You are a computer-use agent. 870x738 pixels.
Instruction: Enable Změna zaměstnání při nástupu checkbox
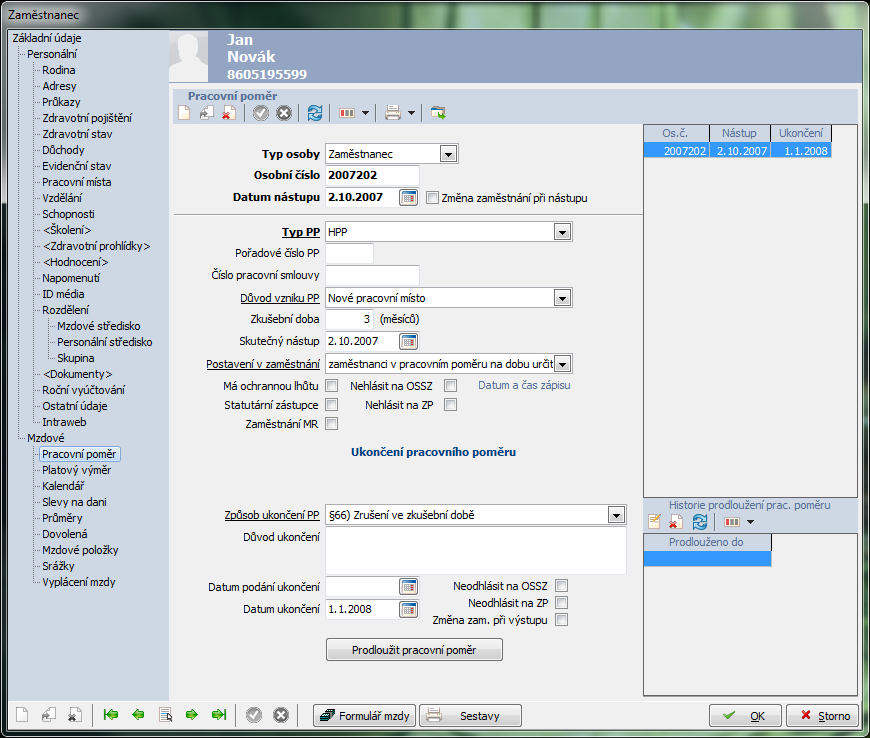coord(433,198)
